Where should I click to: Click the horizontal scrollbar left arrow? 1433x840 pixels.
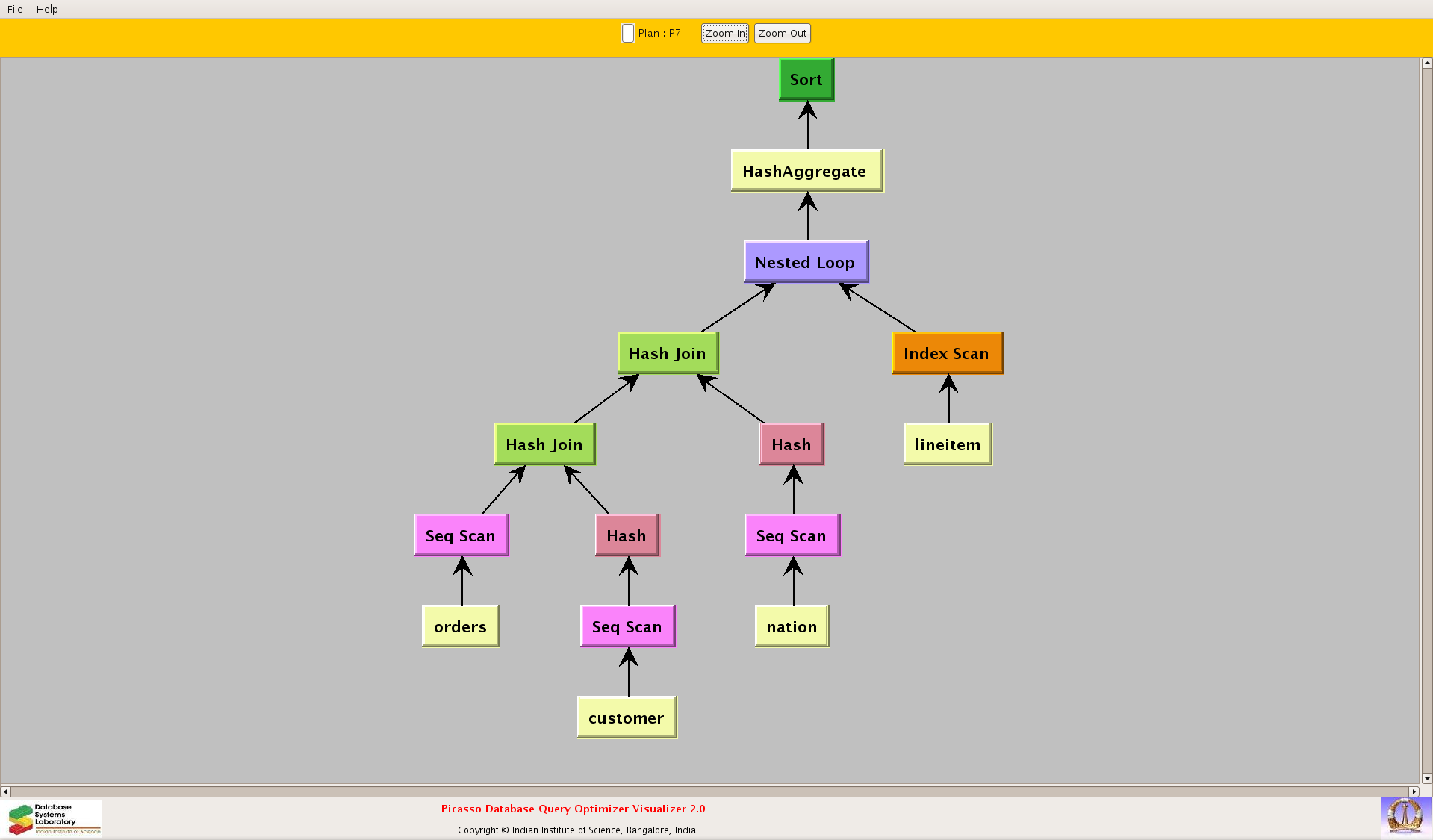(x=6, y=791)
